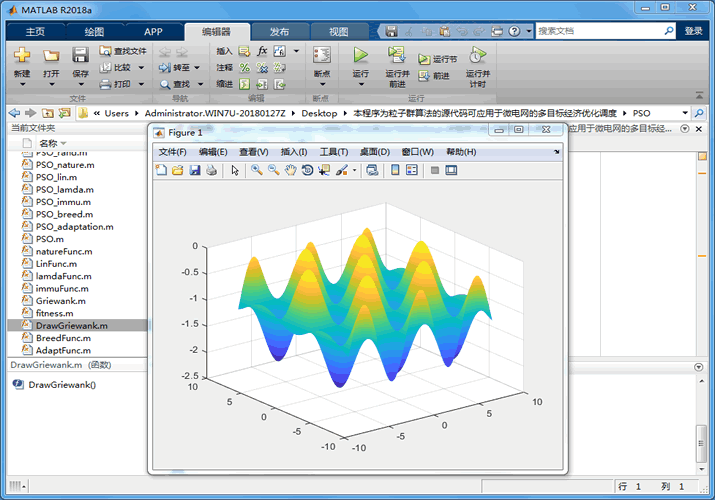Viewport: 715px width, 500px height.
Task: Switch to the 绘图 ribbon tab
Action: point(94,31)
